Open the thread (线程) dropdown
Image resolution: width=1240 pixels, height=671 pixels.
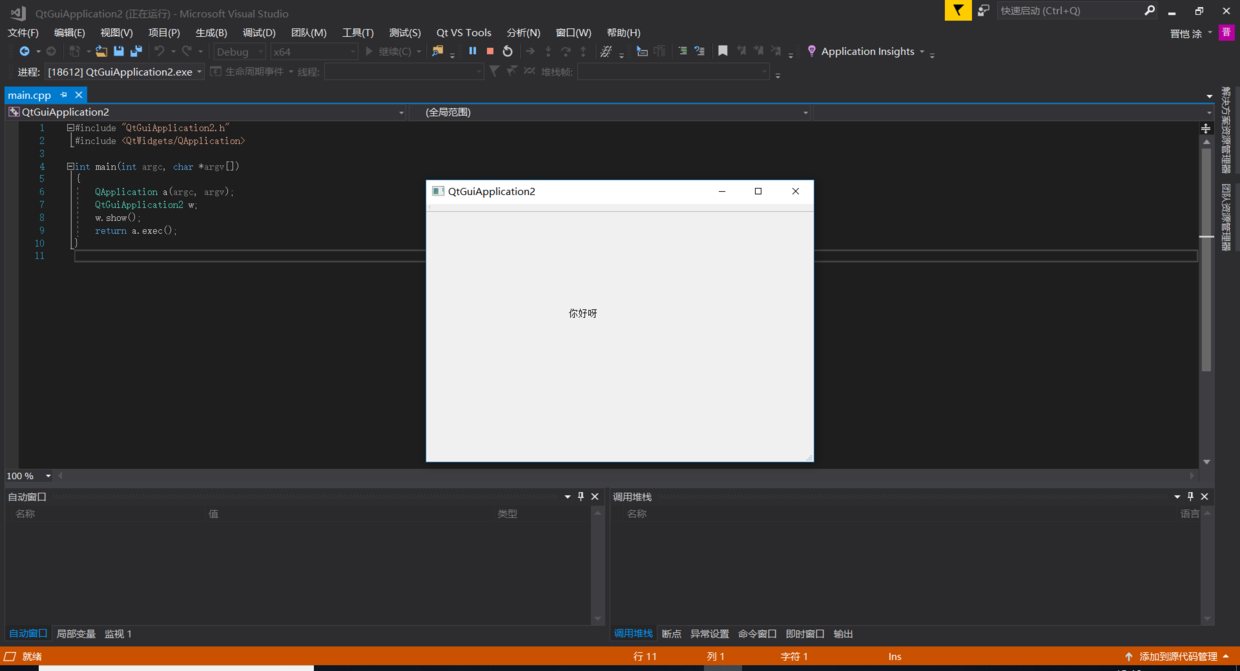pos(403,72)
